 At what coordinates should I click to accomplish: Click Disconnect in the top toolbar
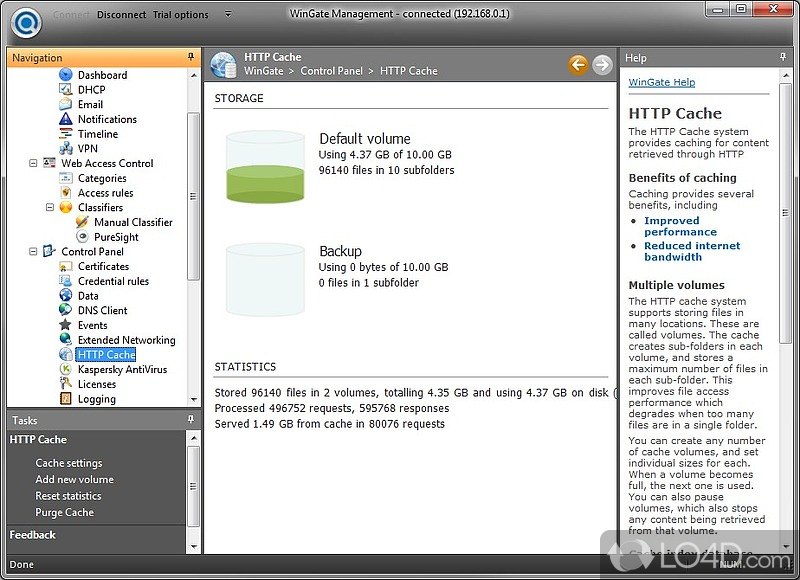coord(121,15)
